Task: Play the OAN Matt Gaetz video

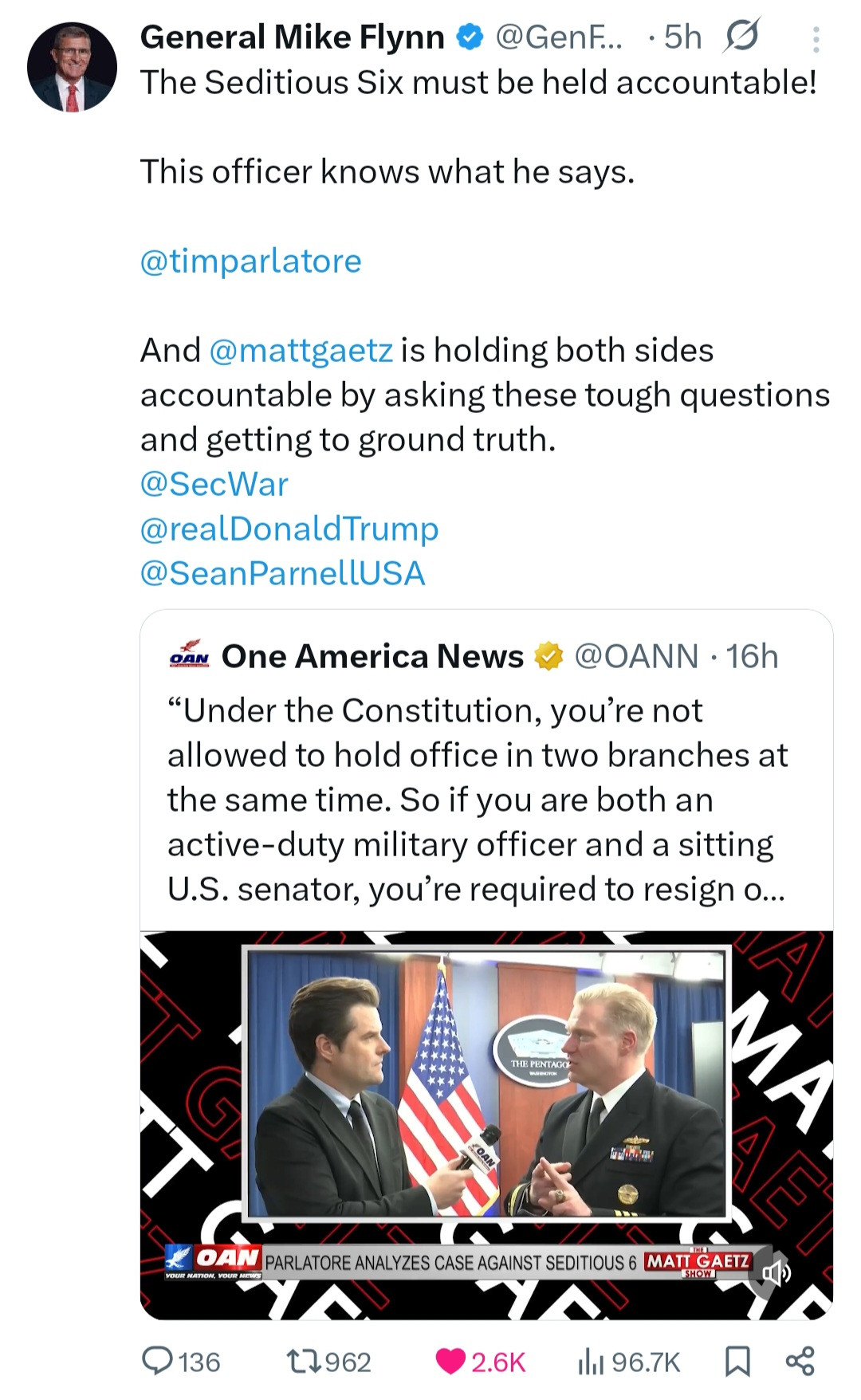Action: (x=486, y=1084)
